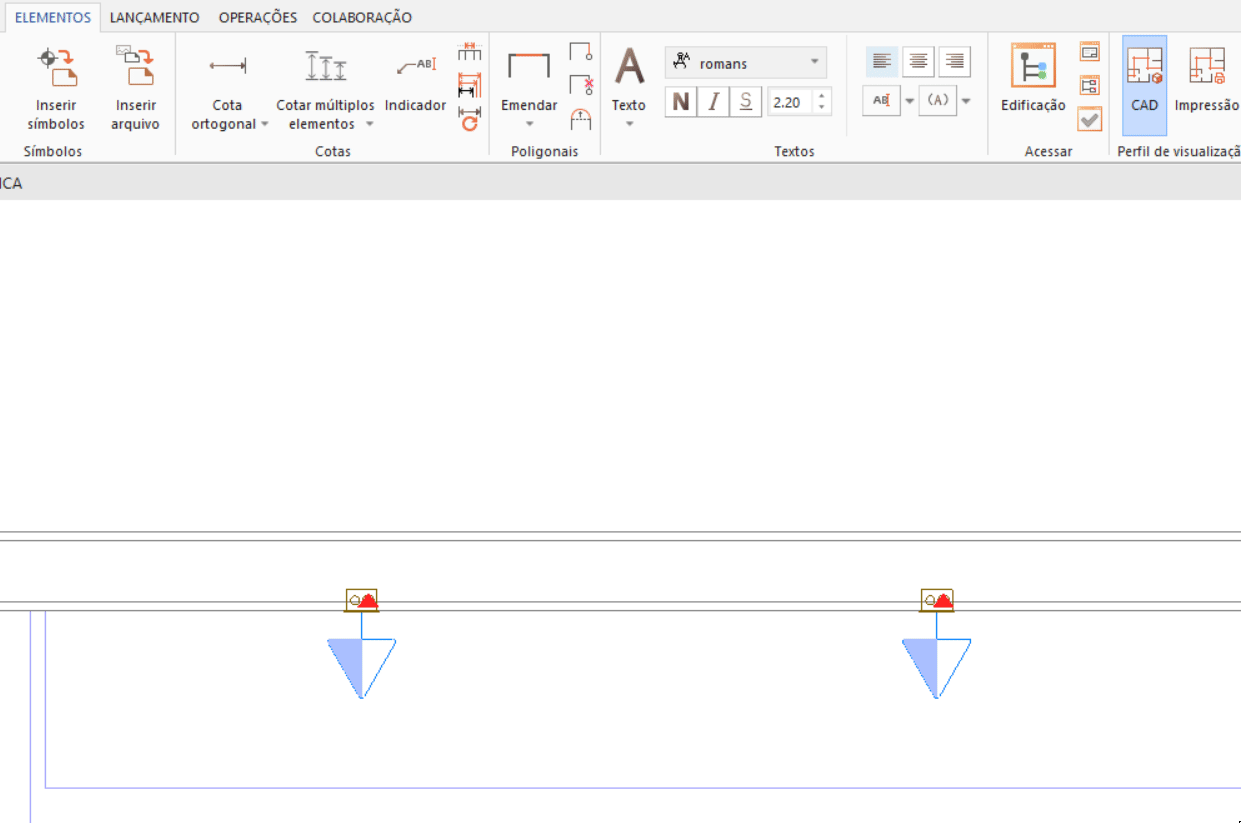1241x823 pixels.
Task: Click the text height field showing 2.20
Action: point(792,102)
